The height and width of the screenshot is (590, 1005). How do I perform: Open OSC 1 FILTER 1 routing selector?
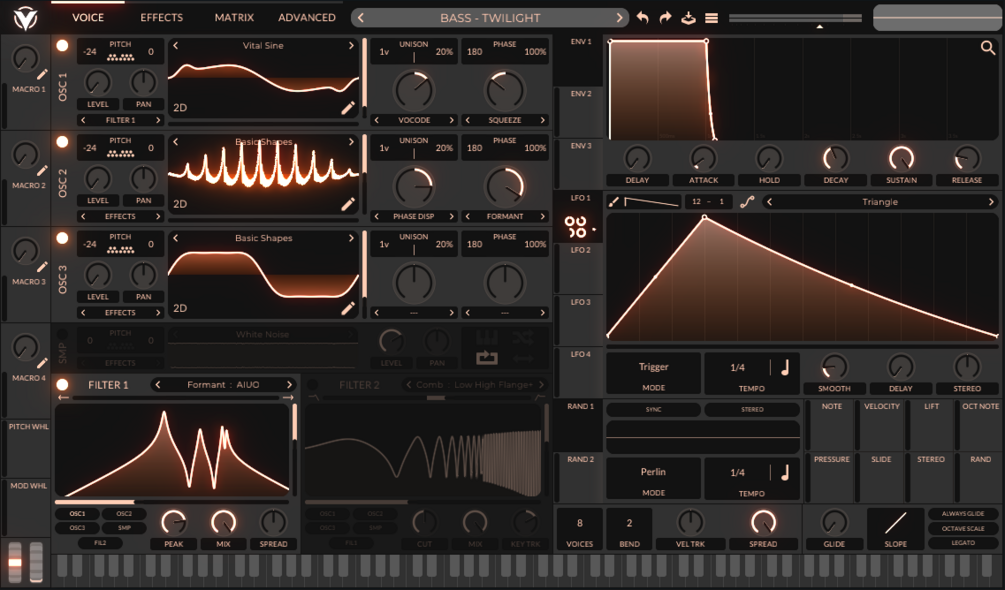120,120
